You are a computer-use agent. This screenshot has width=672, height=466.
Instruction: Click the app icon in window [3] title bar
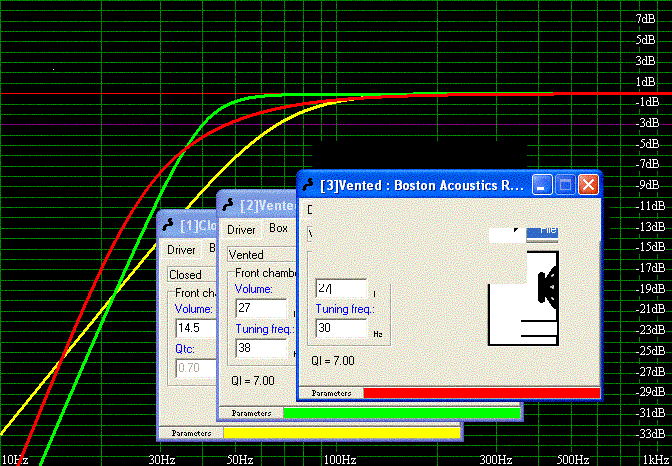(308, 186)
